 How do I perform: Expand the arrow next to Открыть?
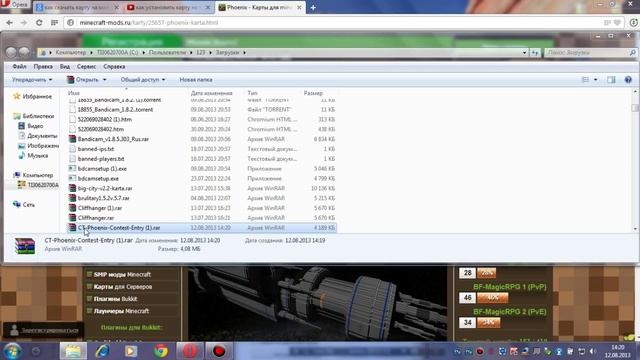click(104, 80)
